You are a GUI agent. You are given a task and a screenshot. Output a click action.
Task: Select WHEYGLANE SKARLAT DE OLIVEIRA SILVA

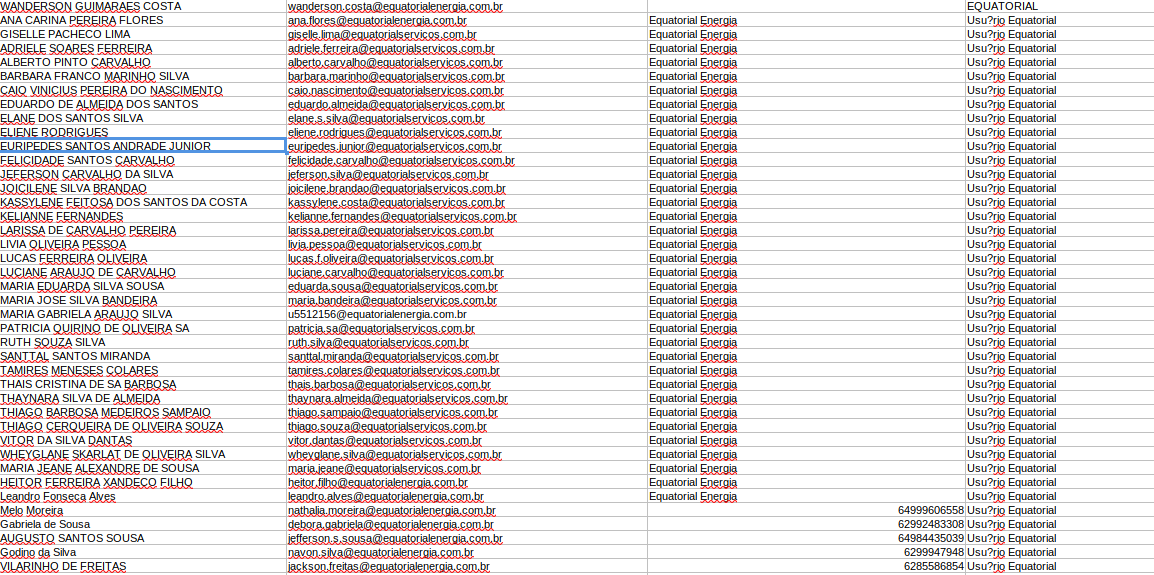[113, 454]
